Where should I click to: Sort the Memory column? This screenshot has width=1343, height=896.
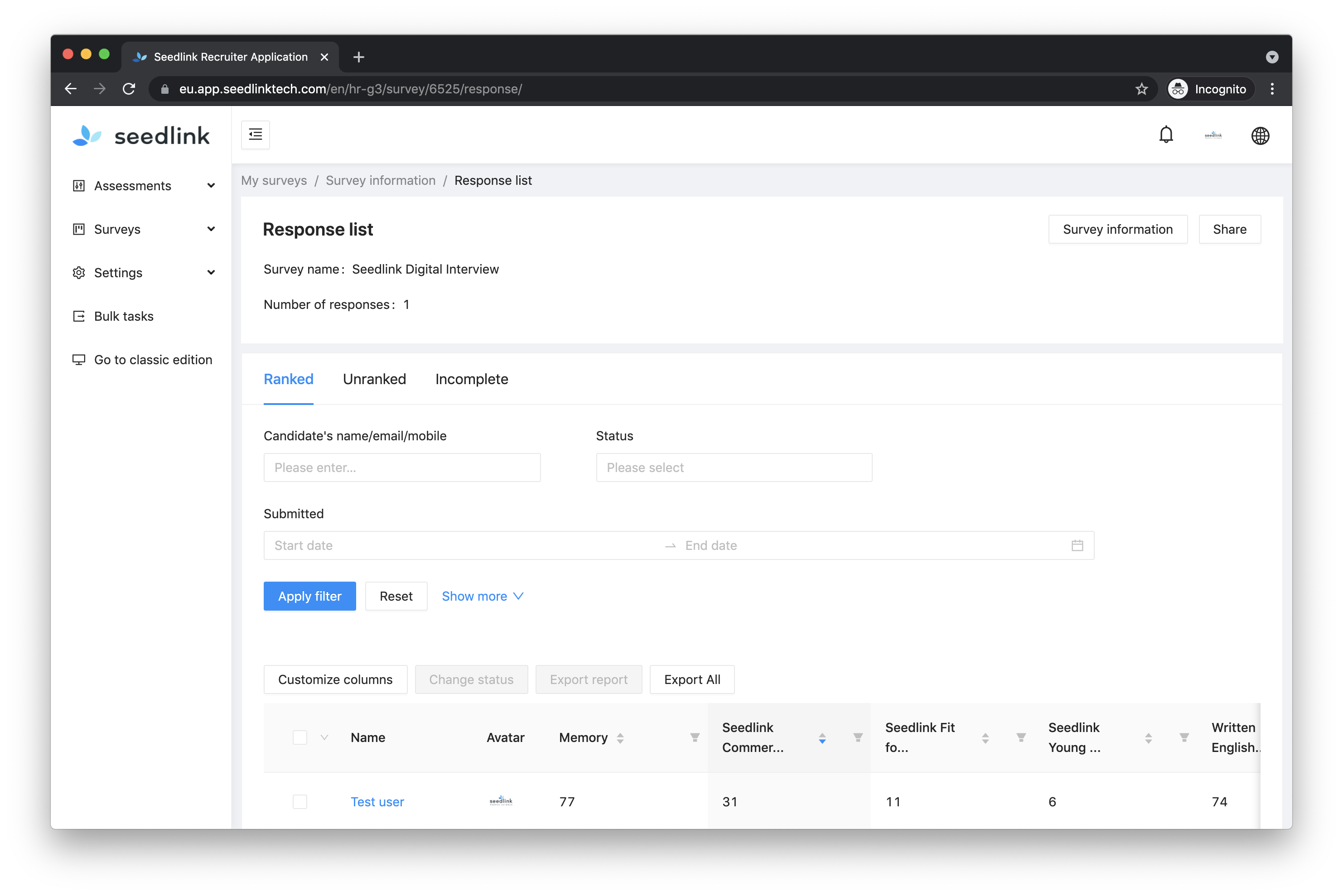[x=620, y=738]
